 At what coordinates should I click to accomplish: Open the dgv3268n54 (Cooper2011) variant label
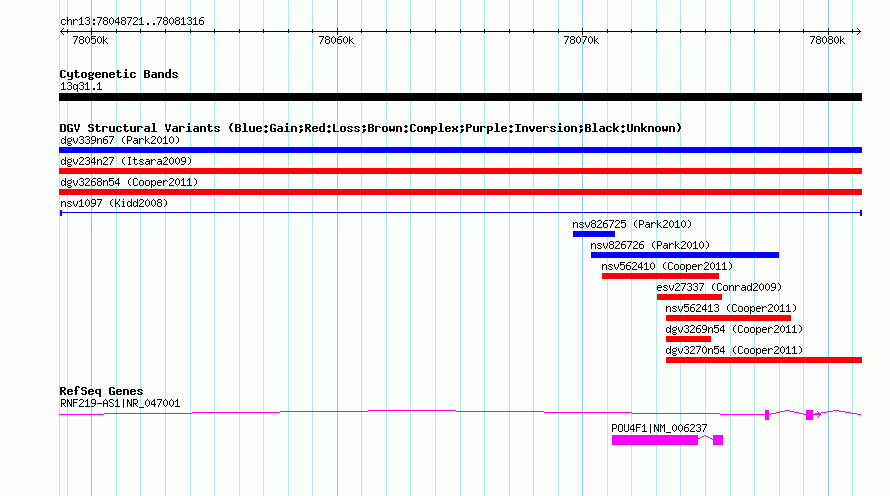(x=129, y=182)
